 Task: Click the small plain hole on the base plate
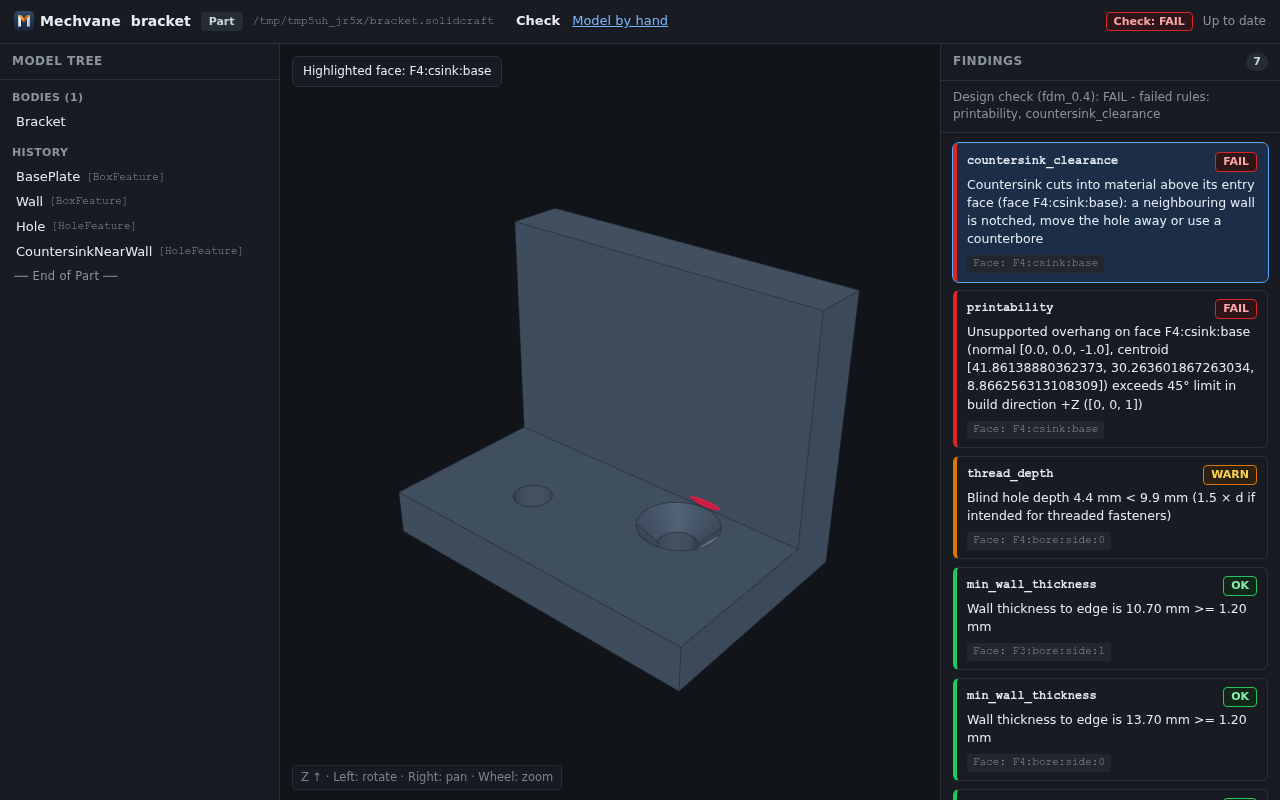533,496
